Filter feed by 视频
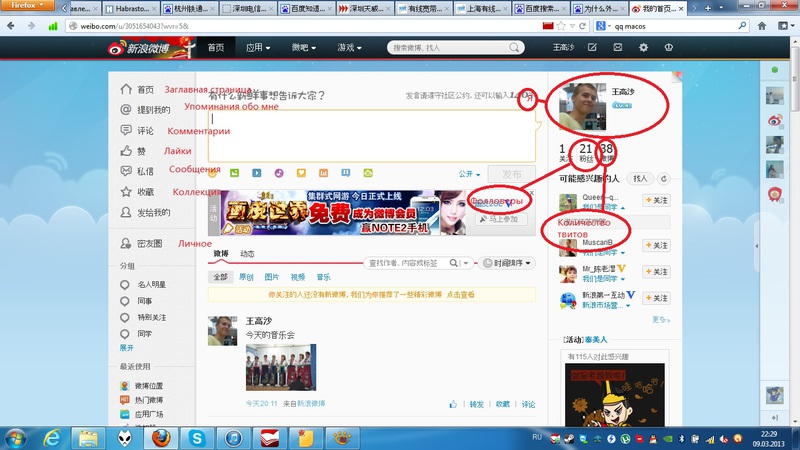 (x=297, y=277)
